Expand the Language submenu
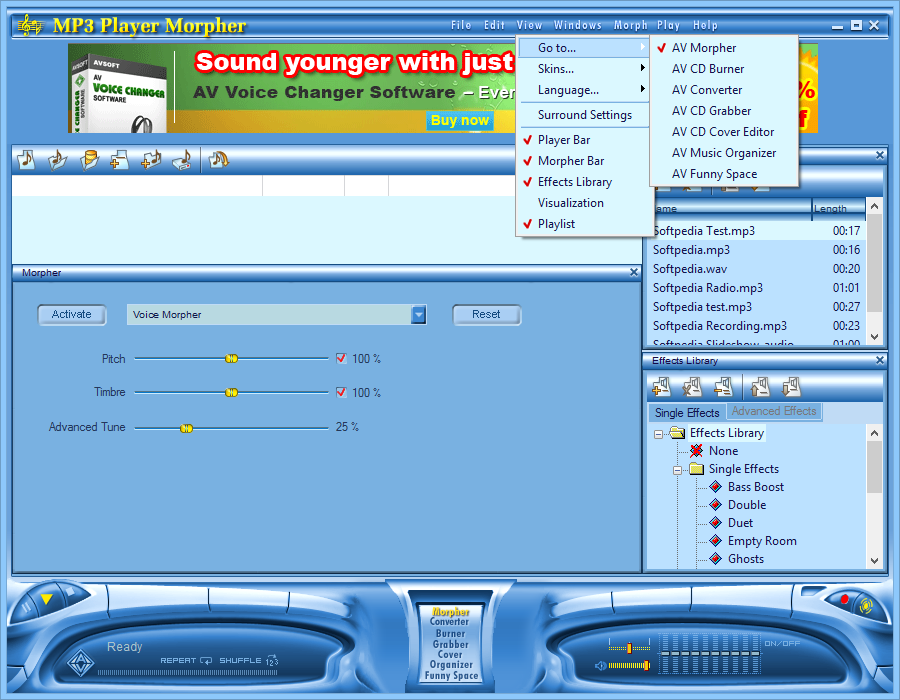The image size is (900, 700). pyautogui.click(x=585, y=90)
